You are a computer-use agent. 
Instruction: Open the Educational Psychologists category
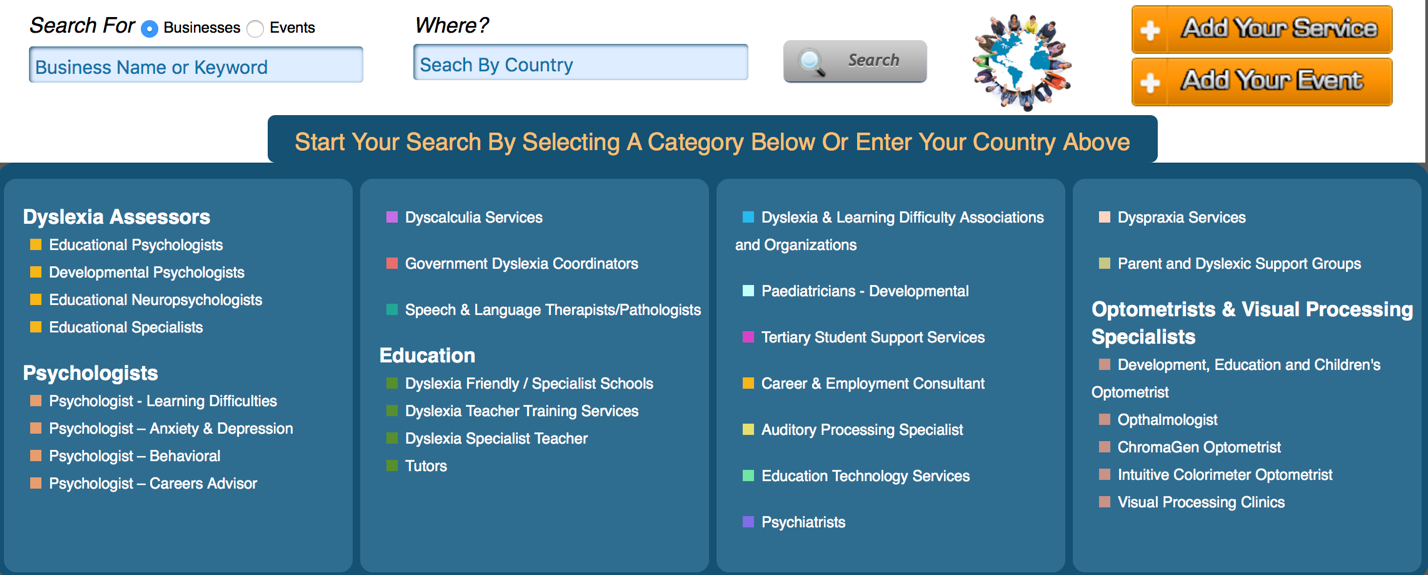tap(136, 245)
